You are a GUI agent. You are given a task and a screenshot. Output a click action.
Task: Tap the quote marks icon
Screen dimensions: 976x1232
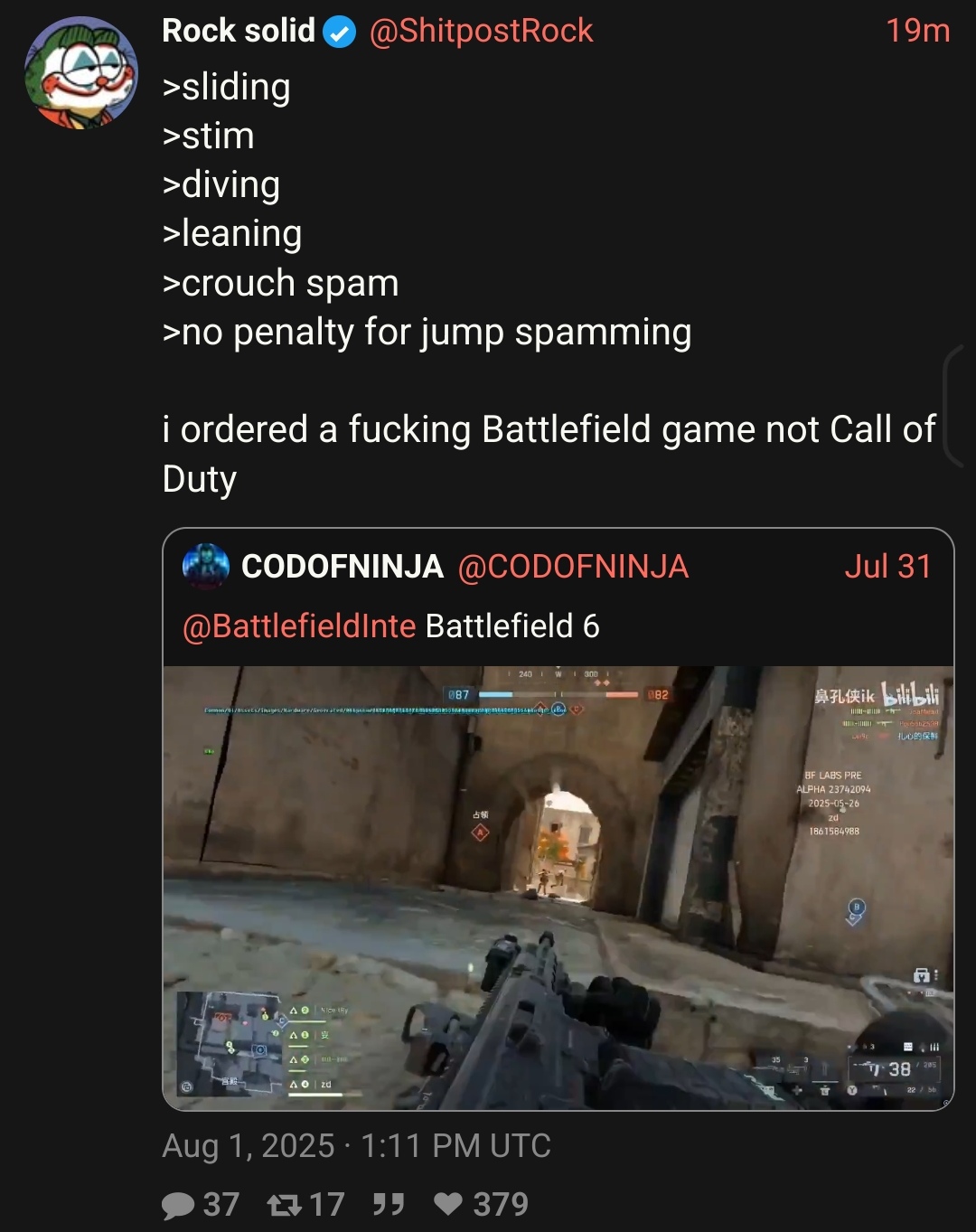pos(389,1204)
